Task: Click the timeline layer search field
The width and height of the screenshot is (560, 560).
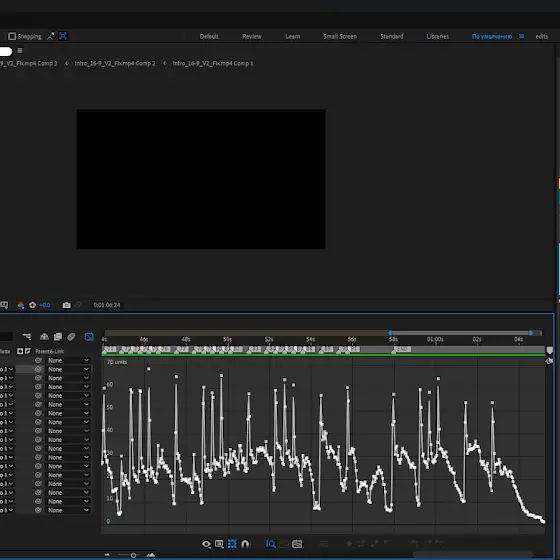Action: [6, 336]
